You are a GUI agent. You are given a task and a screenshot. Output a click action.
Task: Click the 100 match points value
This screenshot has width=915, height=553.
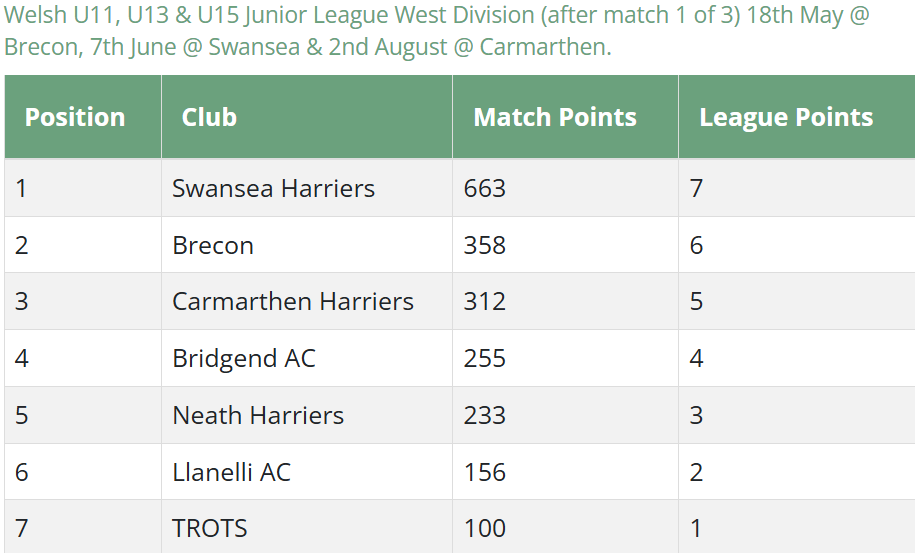pyautogui.click(x=485, y=528)
